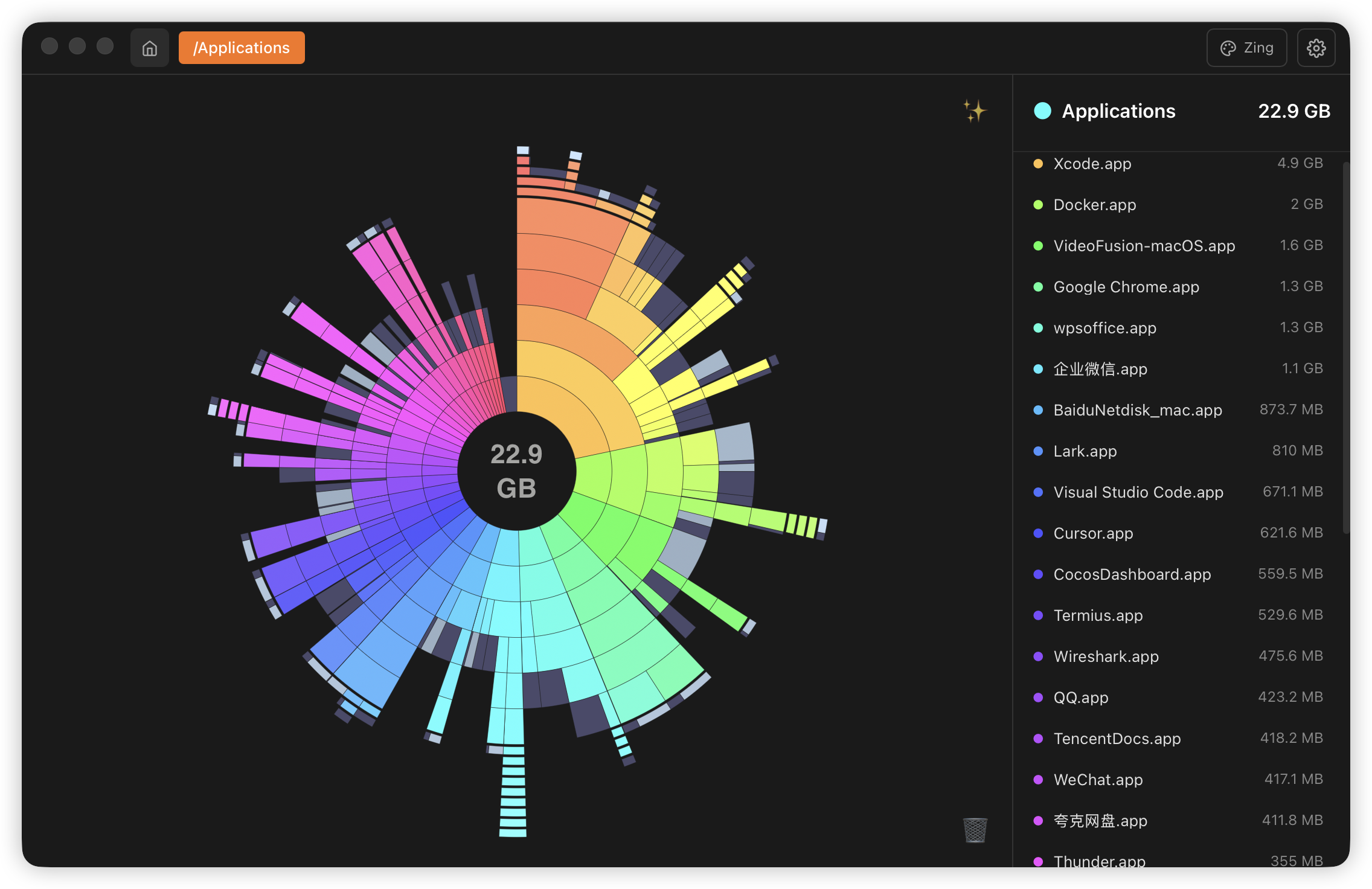Viewport: 1372px width, 889px height.
Task: Click the home icon in the toolbar
Action: (x=149, y=47)
